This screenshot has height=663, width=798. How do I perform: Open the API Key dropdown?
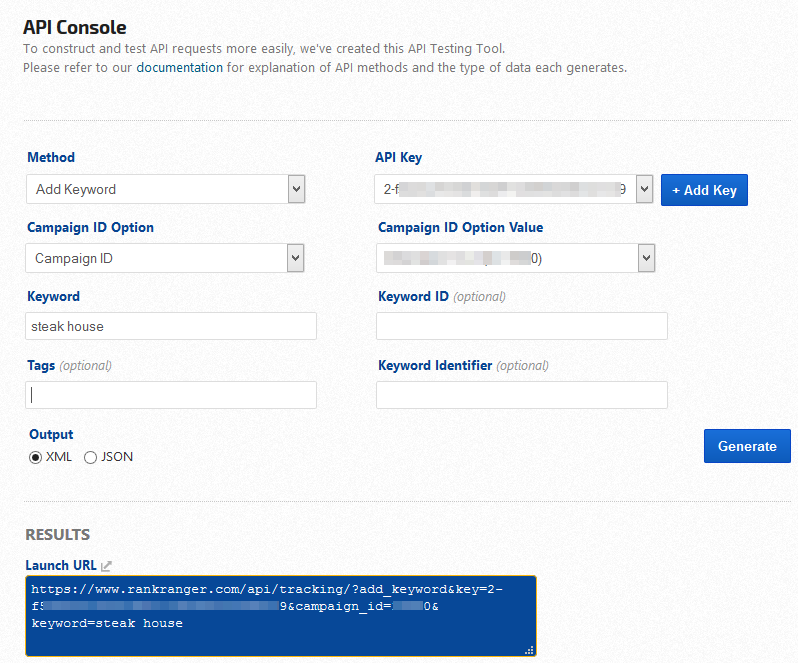click(515, 189)
